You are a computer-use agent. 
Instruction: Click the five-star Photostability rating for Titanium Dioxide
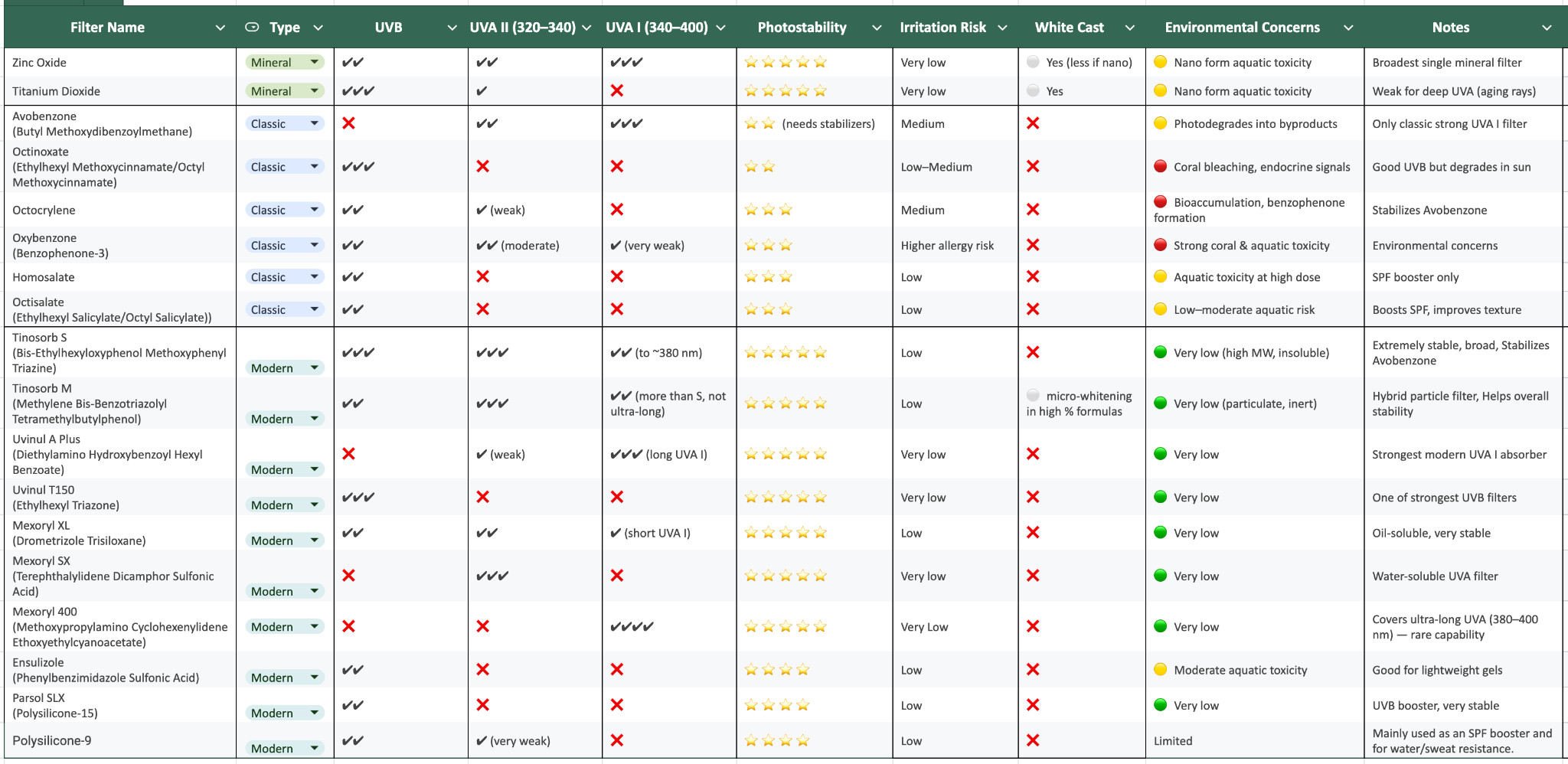[x=786, y=91]
